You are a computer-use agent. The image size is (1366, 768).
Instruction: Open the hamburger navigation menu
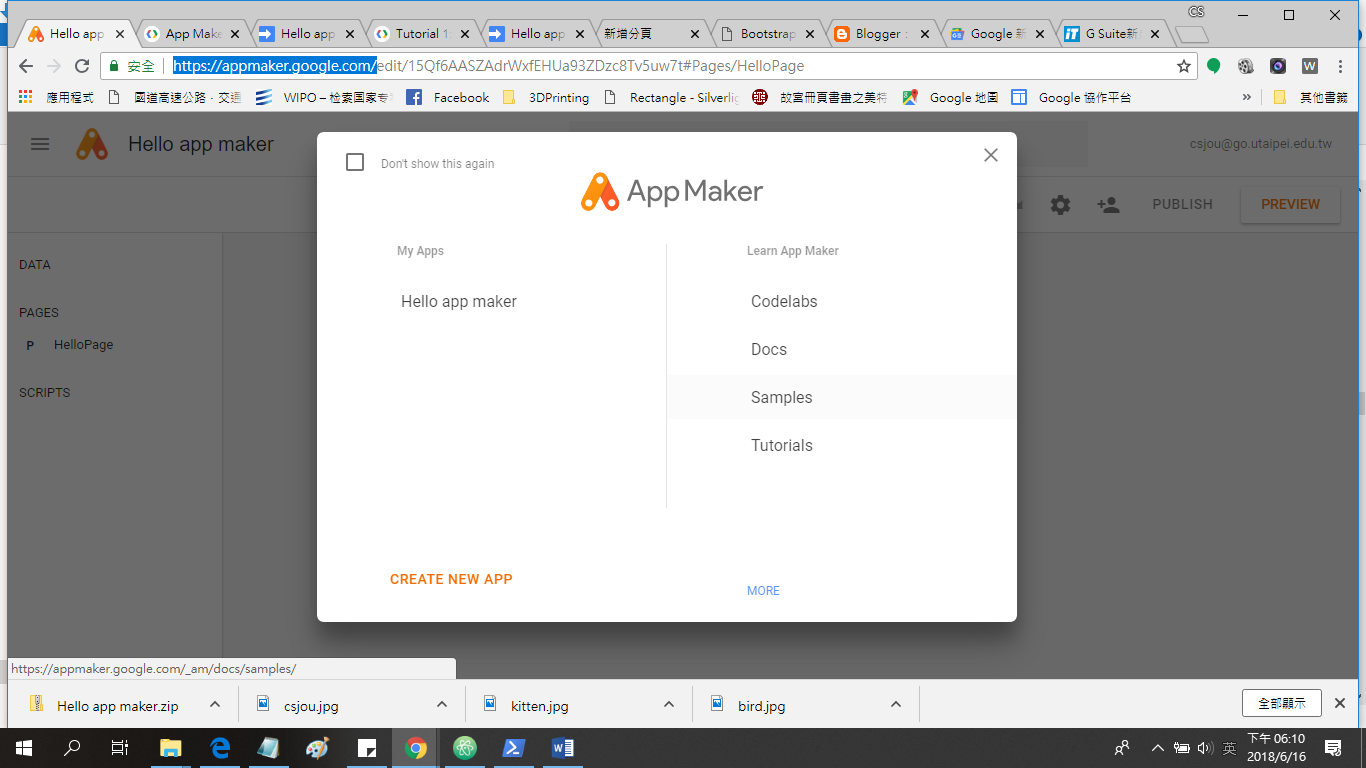(x=40, y=144)
